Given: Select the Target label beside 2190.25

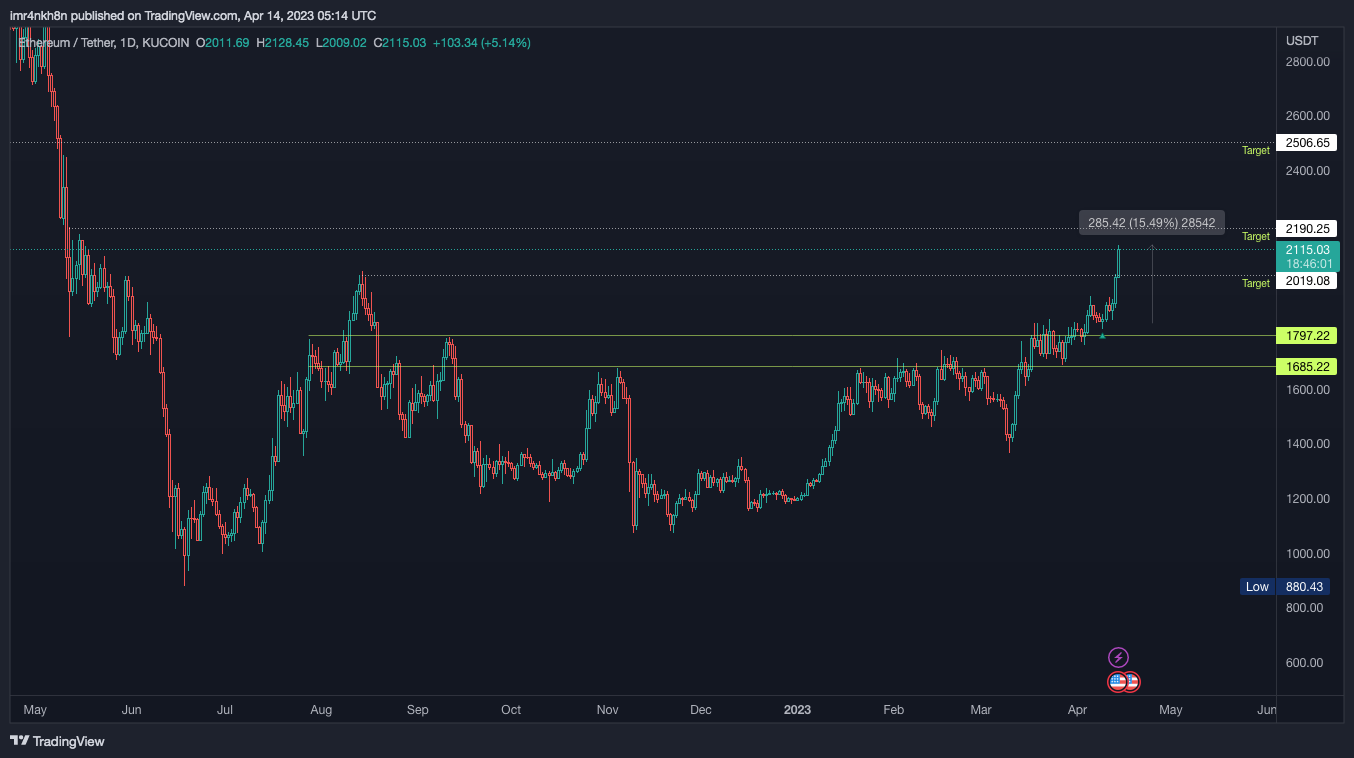Looking at the screenshot, I should (1256, 236).
